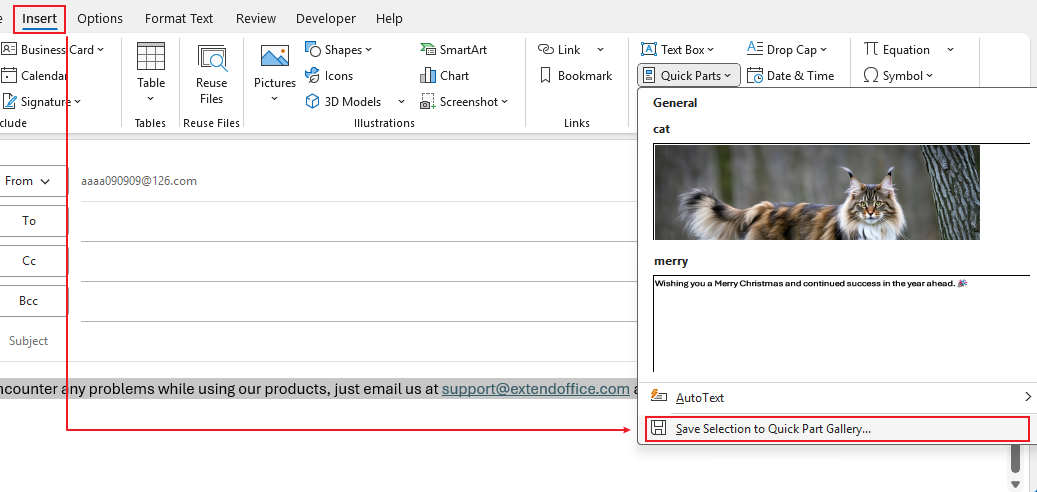Open the Format Text tab
The width and height of the screenshot is (1037, 492).
[179, 19]
